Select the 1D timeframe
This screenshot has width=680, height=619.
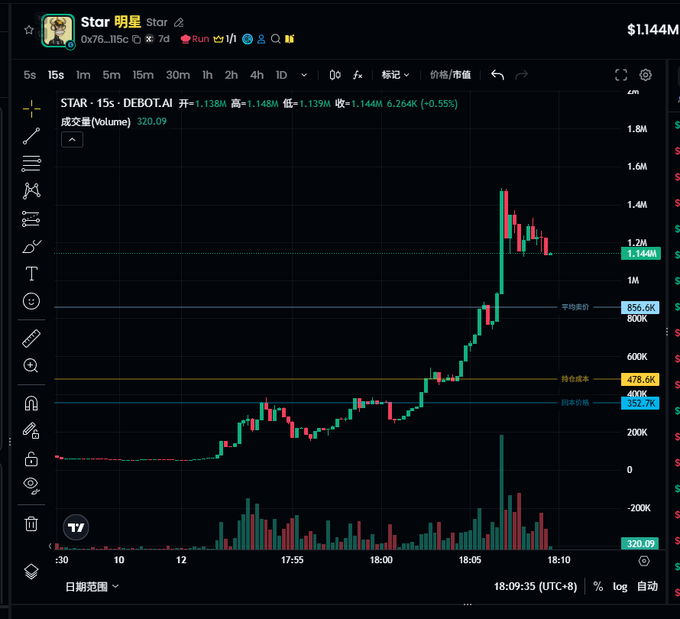pyautogui.click(x=281, y=75)
